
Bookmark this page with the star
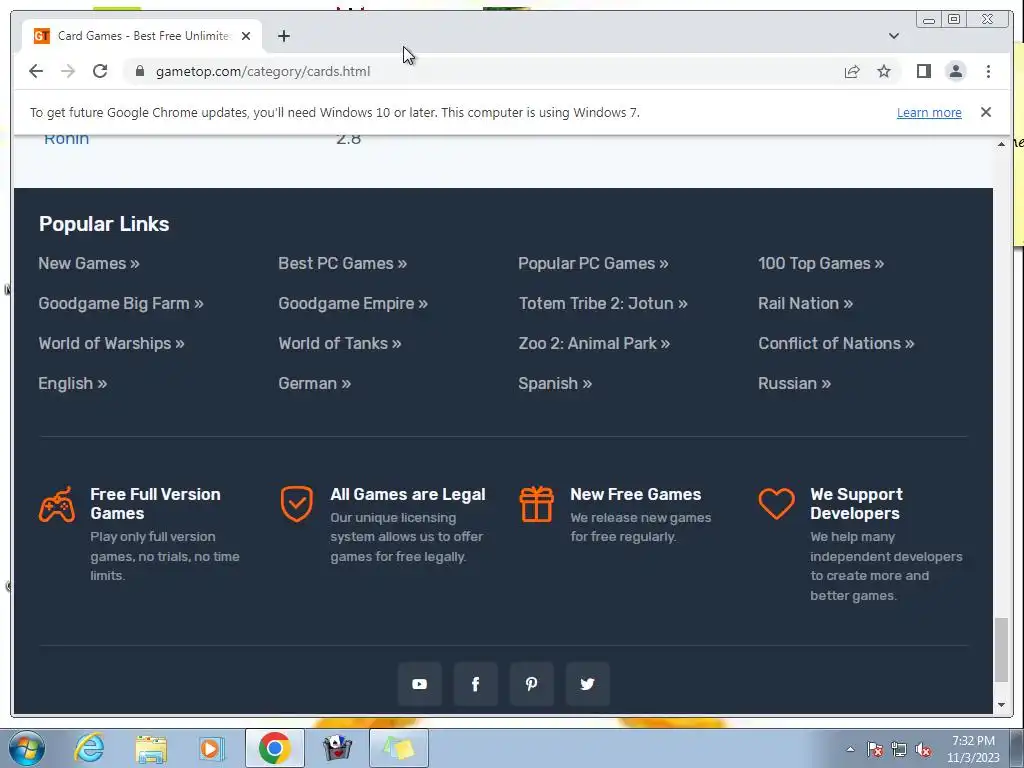pos(884,71)
